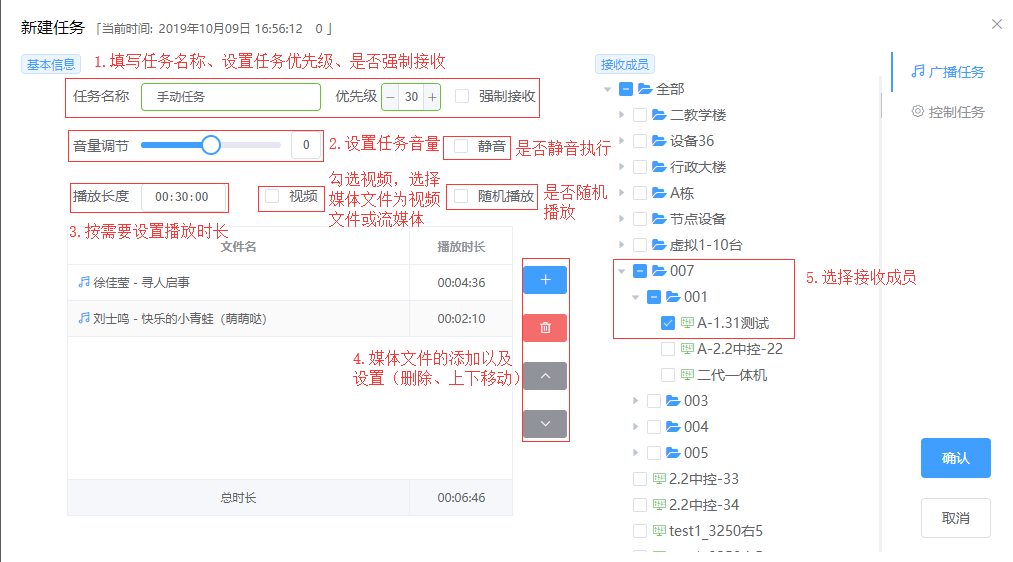The height and width of the screenshot is (562, 1013).
Task: Expand the 二教学楼 tree node
Action: coord(622,115)
